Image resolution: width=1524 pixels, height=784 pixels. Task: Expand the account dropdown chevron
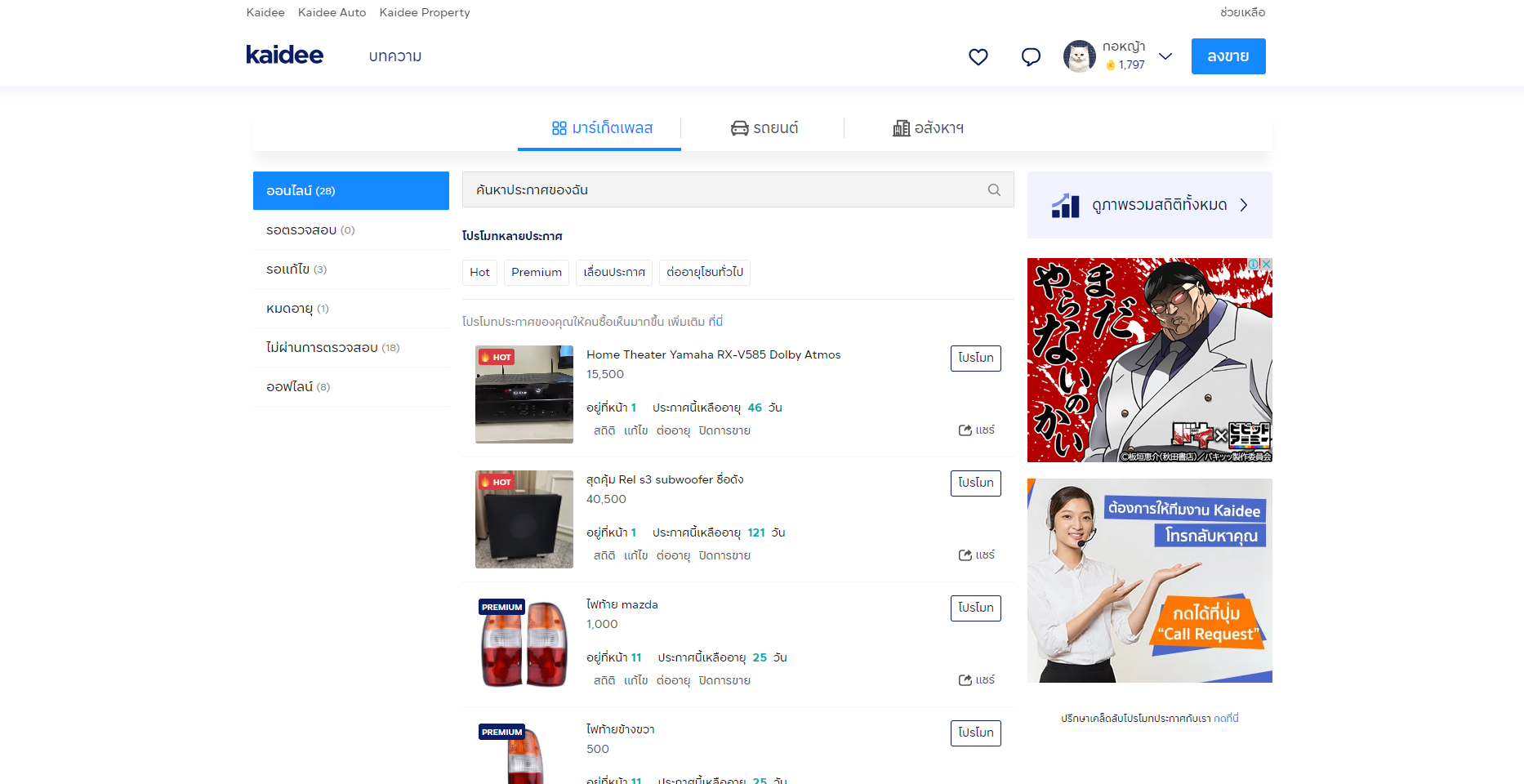(x=1165, y=56)
